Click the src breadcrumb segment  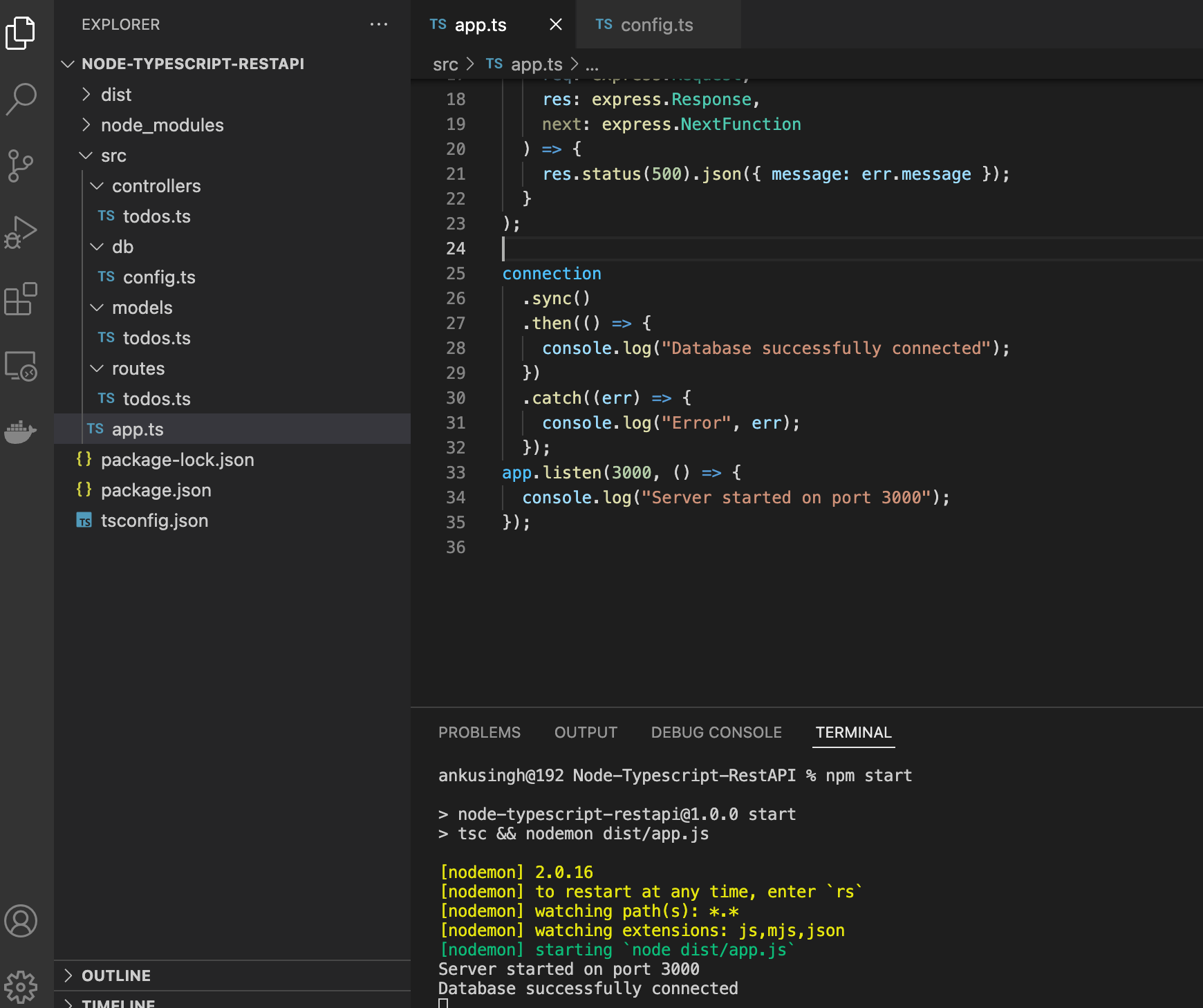445,64
